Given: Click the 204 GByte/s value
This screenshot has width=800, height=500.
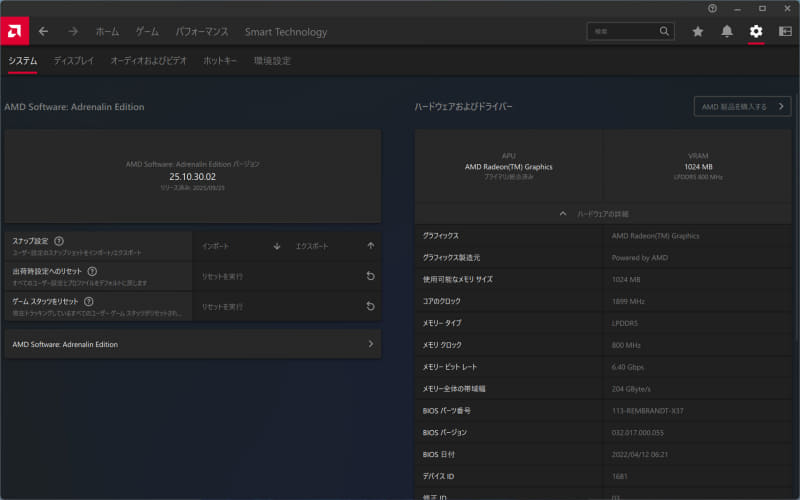Looking at the screenshot, I should tap(631, 389).
